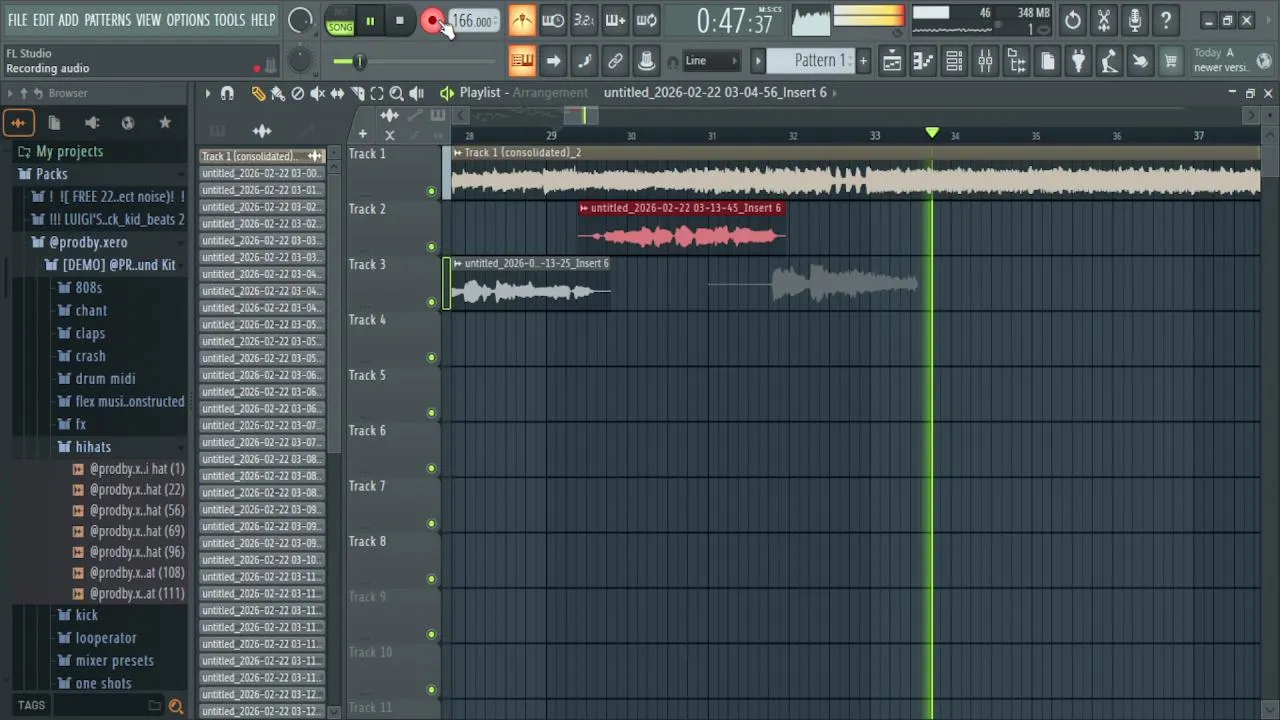Click the microphone one-click recording icon
Screen dimensions: 1280x720
[x=1135, y=20]
